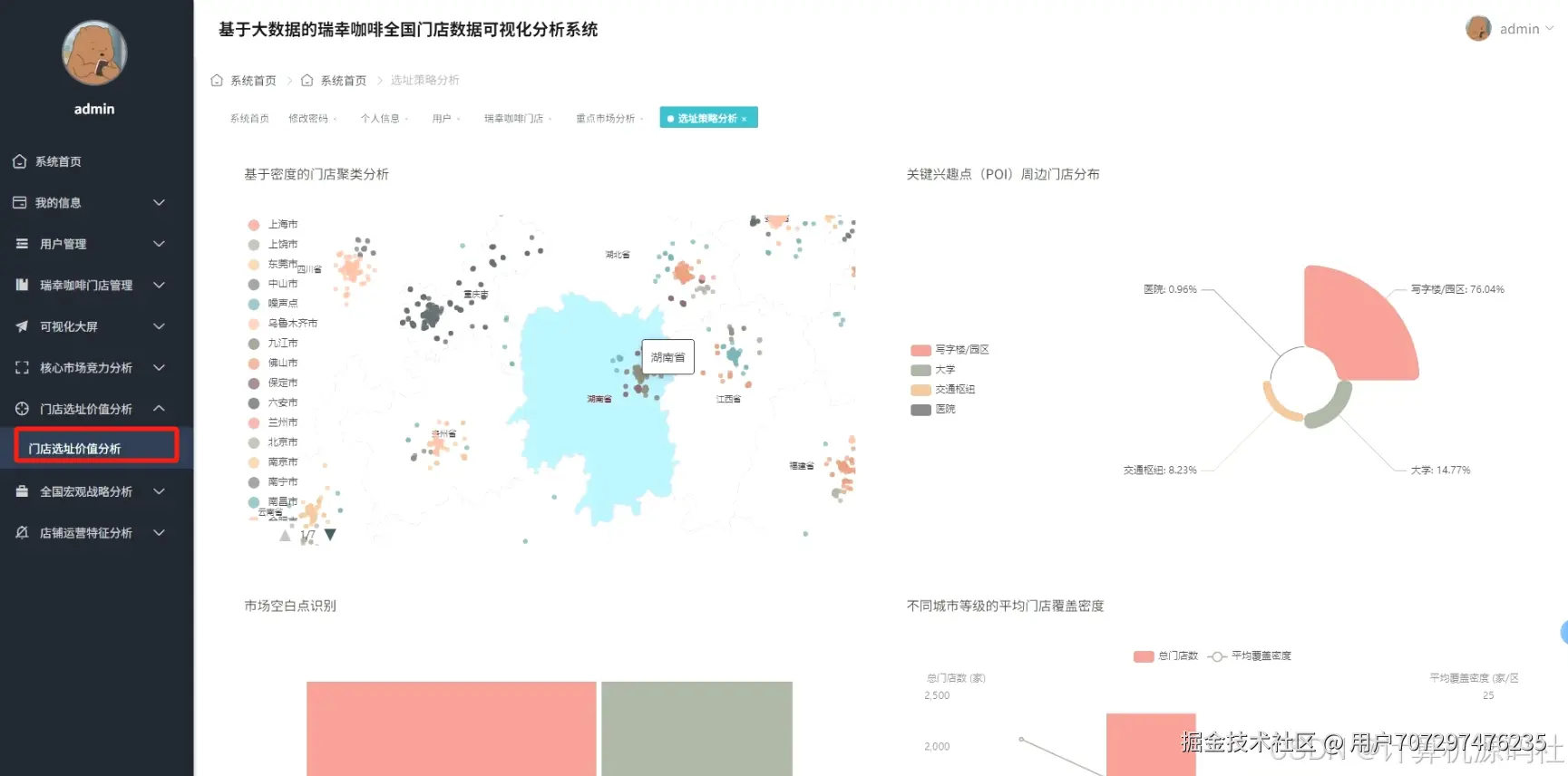
Task: Click the first 系统首页 breadcrumb link
Action: pos(253,81)
